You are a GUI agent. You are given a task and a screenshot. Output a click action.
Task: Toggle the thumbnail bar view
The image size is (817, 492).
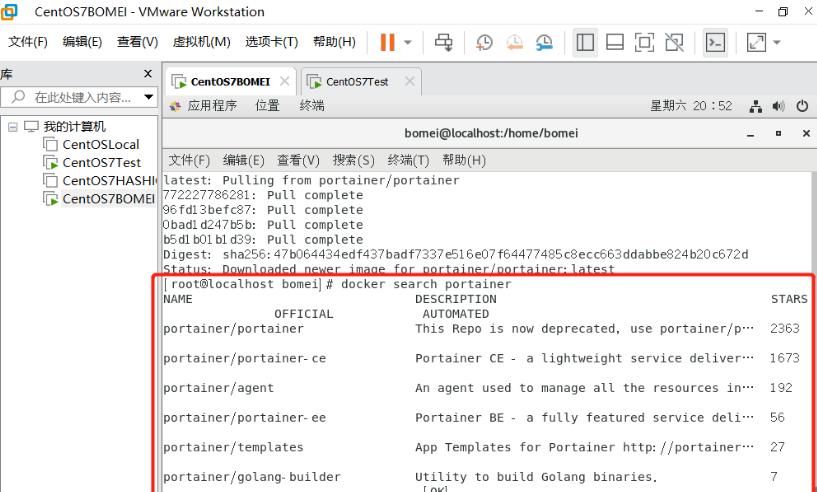click(x=615, y=42)
